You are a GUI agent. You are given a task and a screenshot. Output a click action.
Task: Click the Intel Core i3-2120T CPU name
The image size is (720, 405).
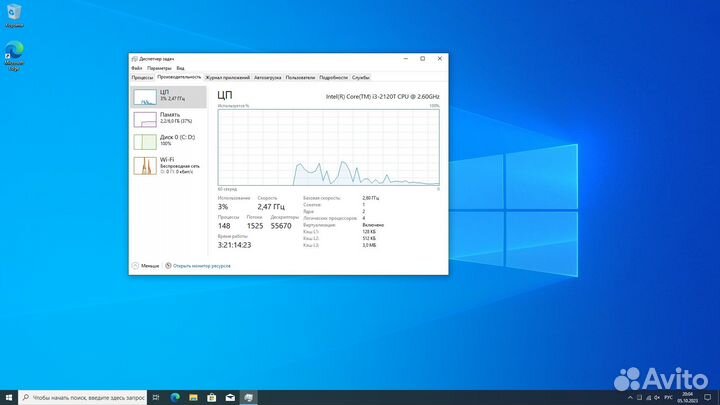[x=382, y=96]
